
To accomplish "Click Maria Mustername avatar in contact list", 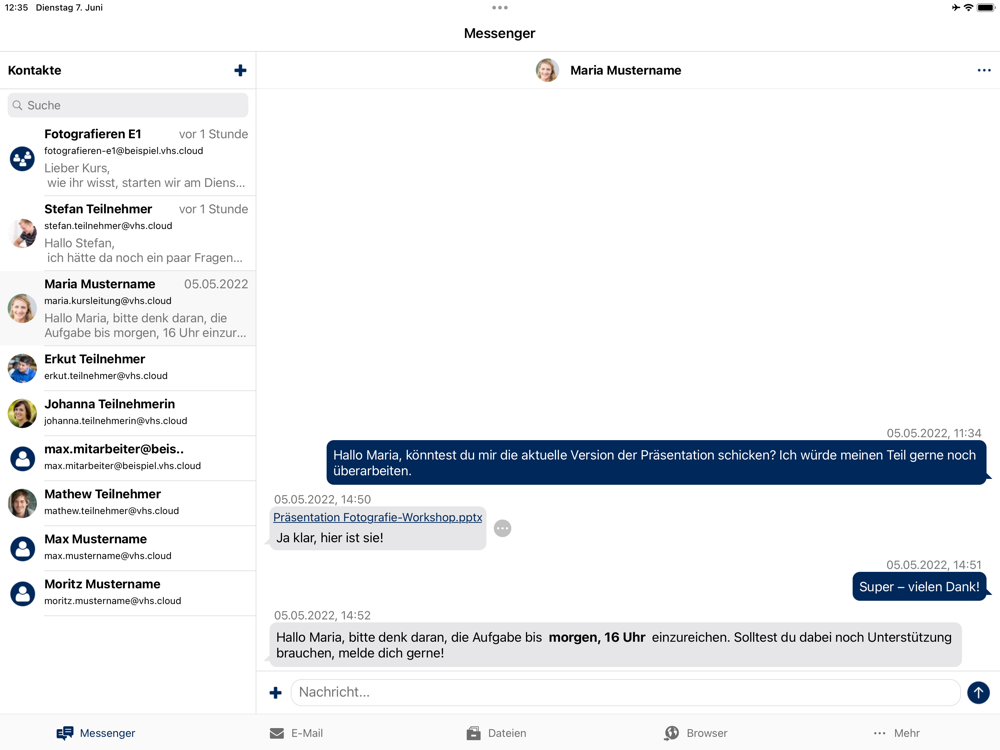I will (x=22, y=308).
